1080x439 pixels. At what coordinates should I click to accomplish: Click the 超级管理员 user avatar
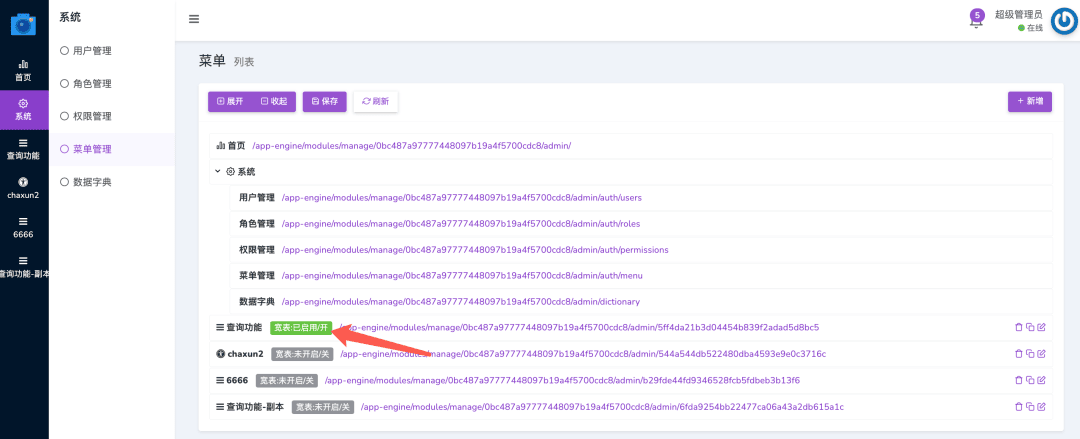[x=1064, y=21]
